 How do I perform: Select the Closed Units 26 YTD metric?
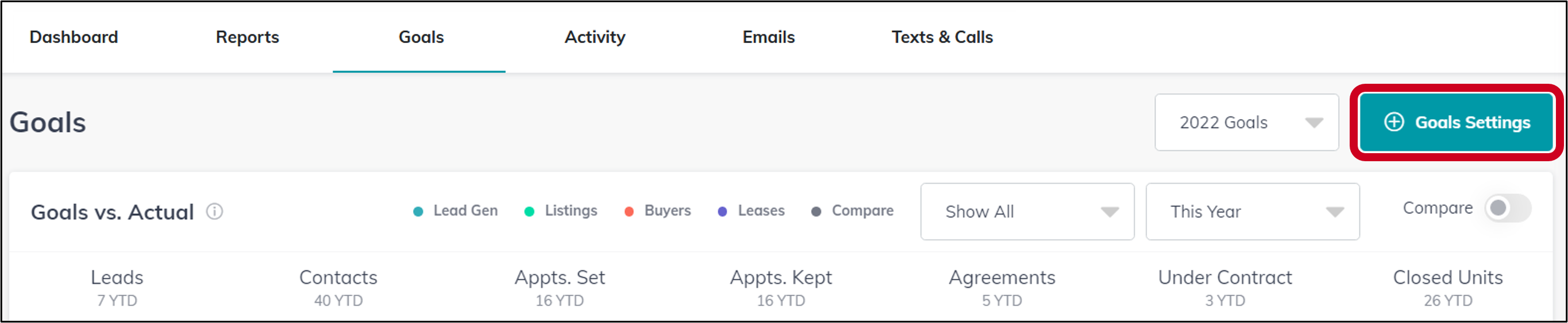[x=1447, y=288]
